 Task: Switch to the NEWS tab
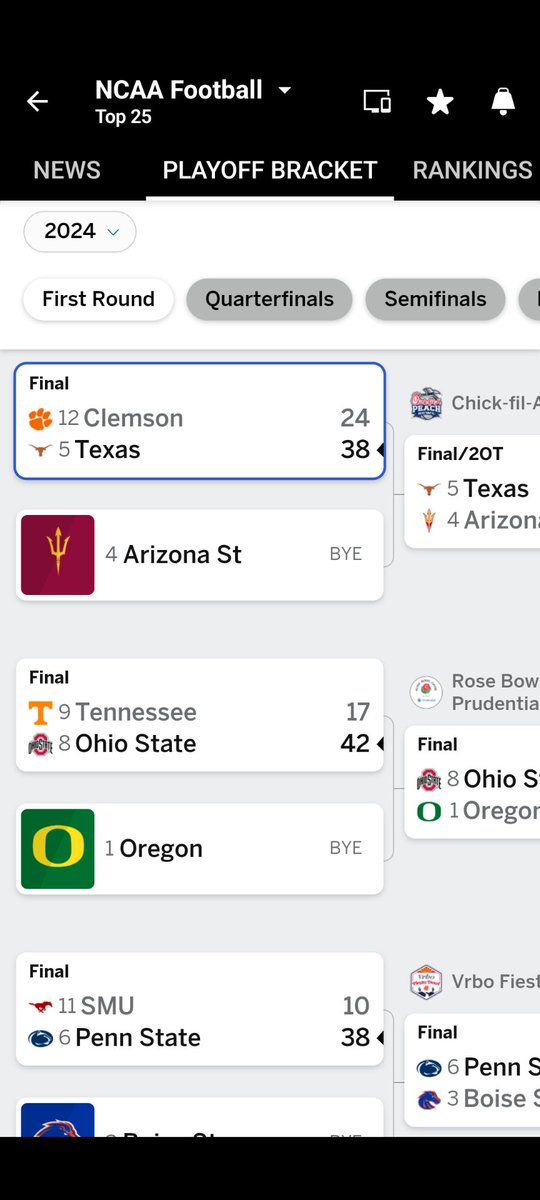(67, 170)
